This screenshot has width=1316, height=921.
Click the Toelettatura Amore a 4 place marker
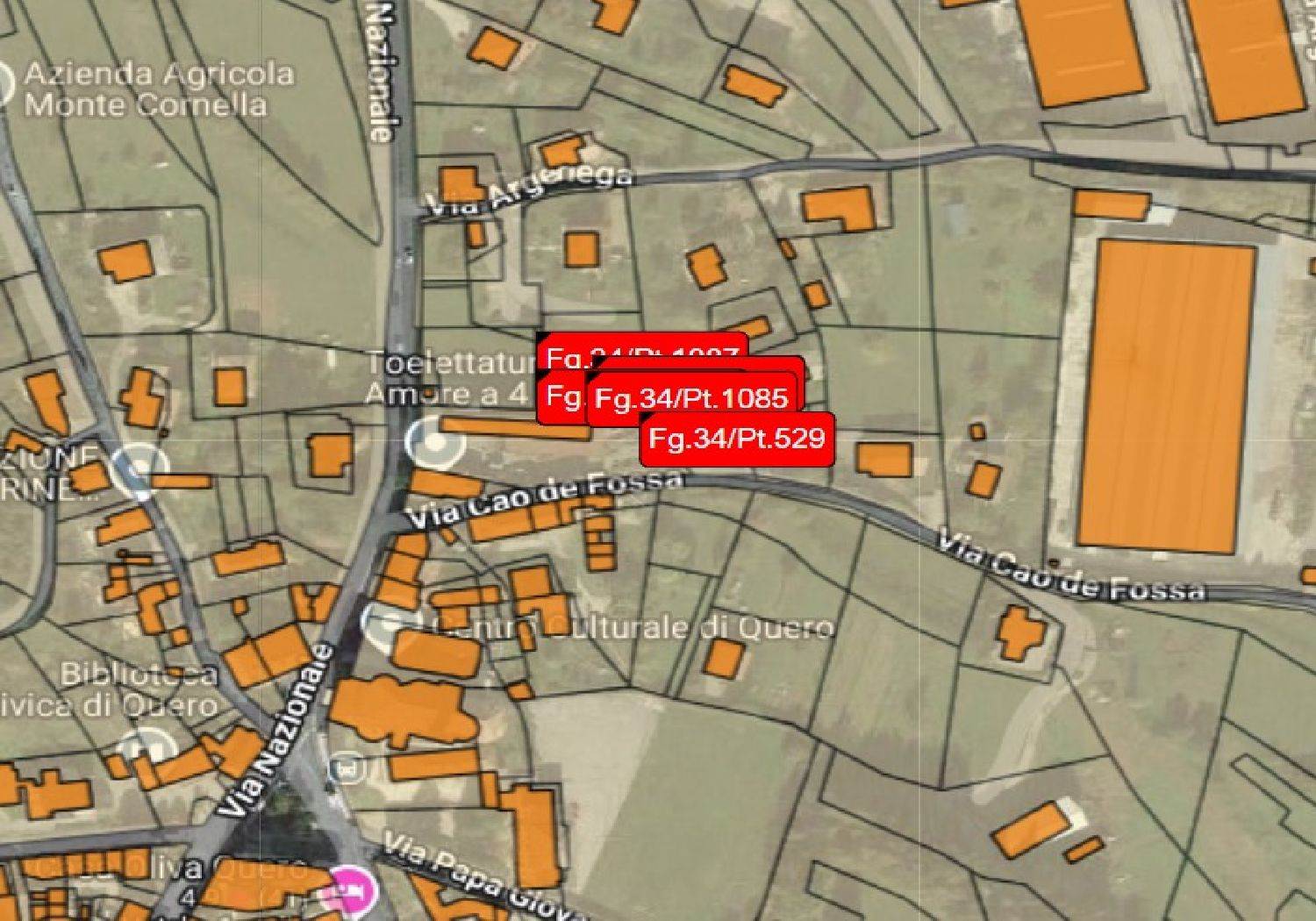coord(435,445)
